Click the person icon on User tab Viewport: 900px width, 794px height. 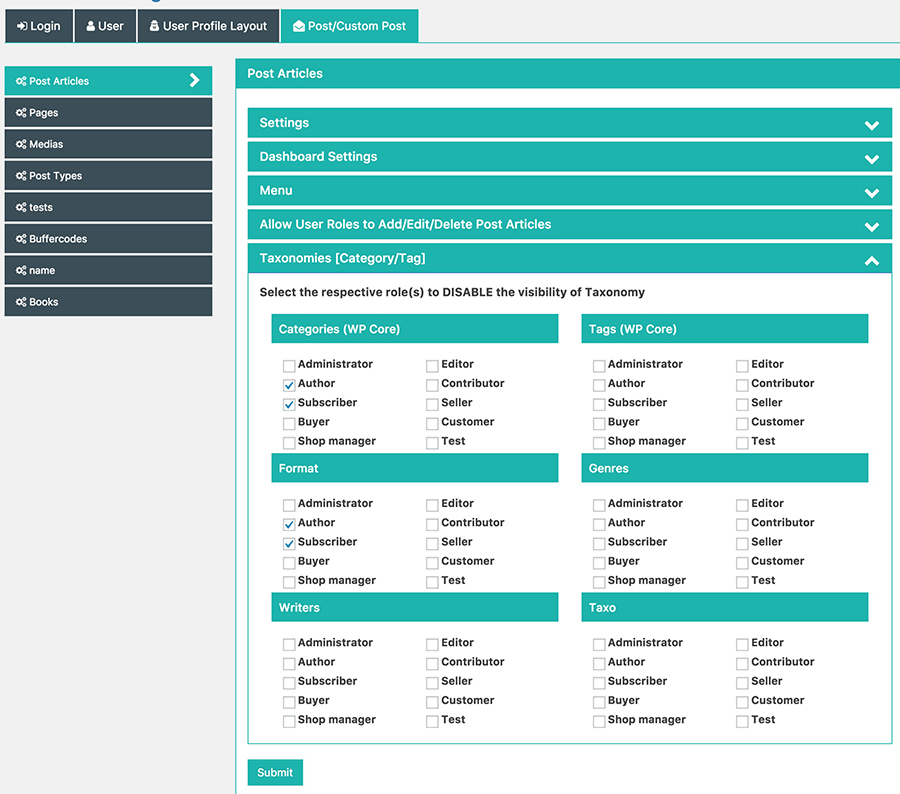(x=91, y=26)
